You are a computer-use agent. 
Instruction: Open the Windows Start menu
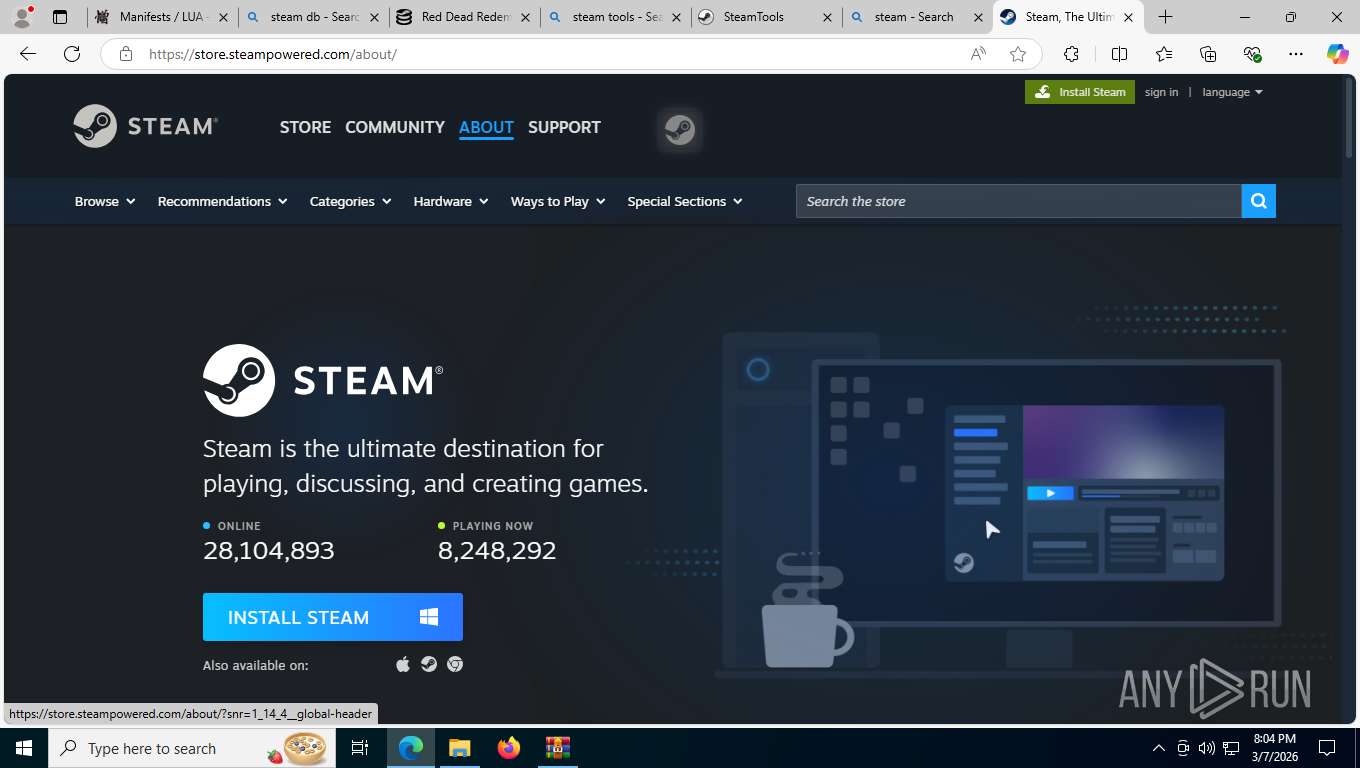(x=23, y=748)
